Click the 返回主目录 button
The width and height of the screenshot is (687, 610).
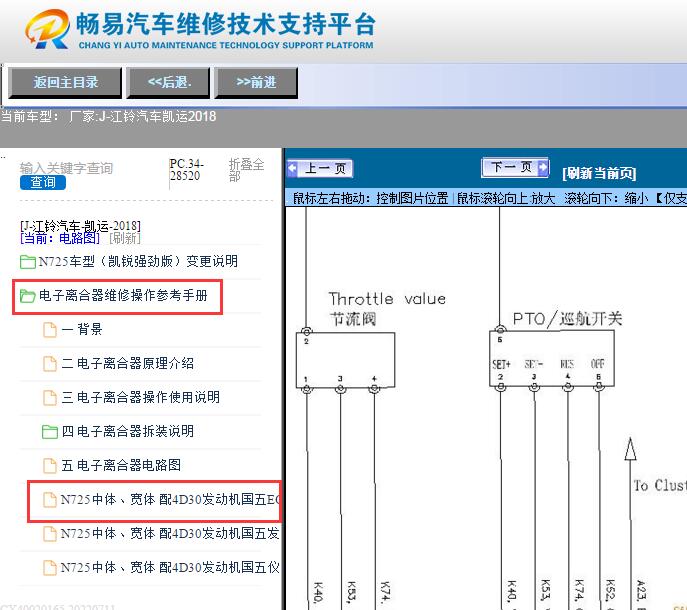(x=65, y=82)
